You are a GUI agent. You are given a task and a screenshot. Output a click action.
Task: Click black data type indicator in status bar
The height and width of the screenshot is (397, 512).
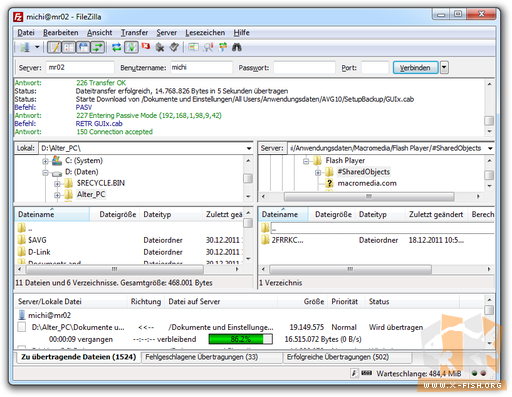coord(366,373)
